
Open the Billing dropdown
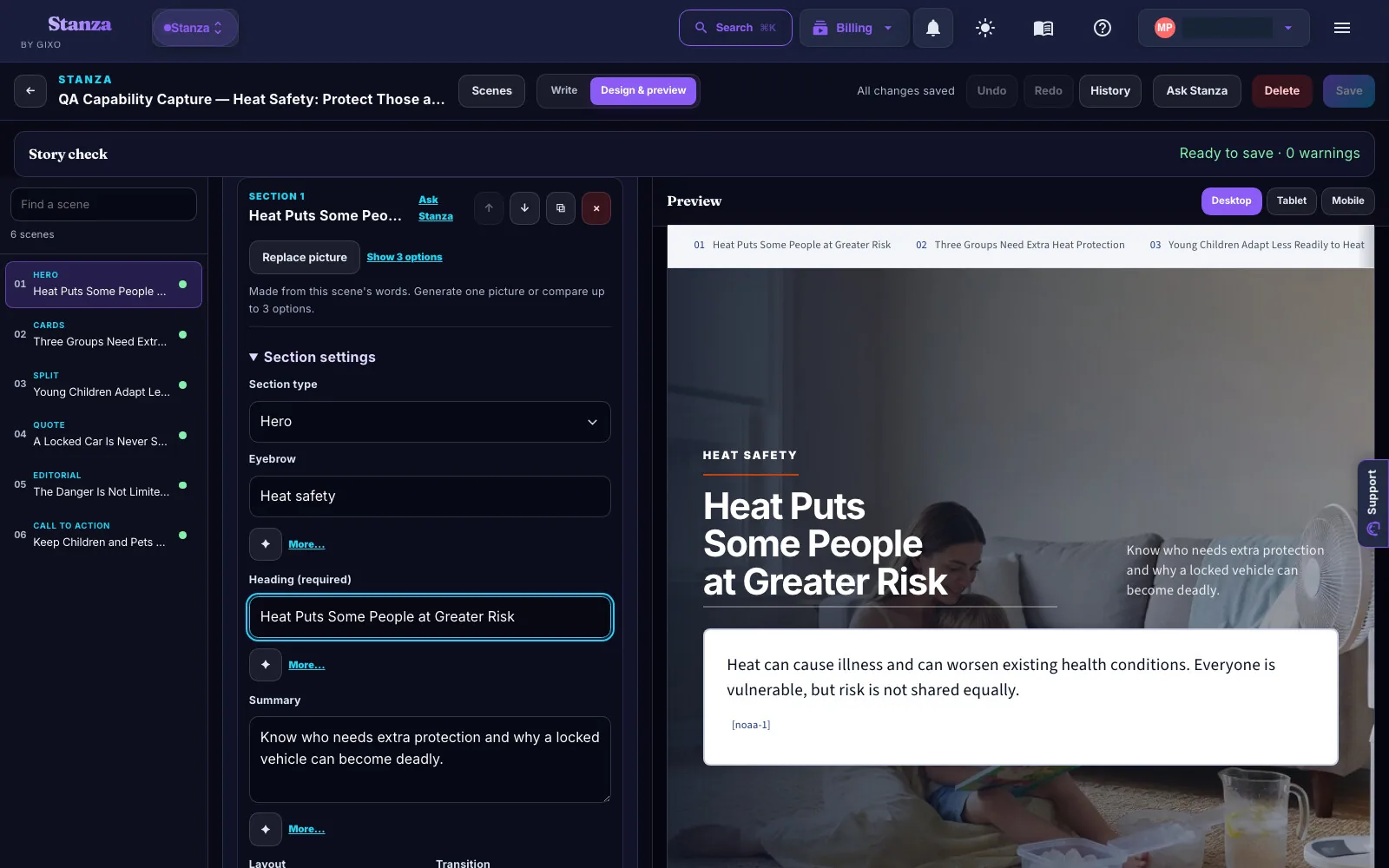(x=854, y=28)
